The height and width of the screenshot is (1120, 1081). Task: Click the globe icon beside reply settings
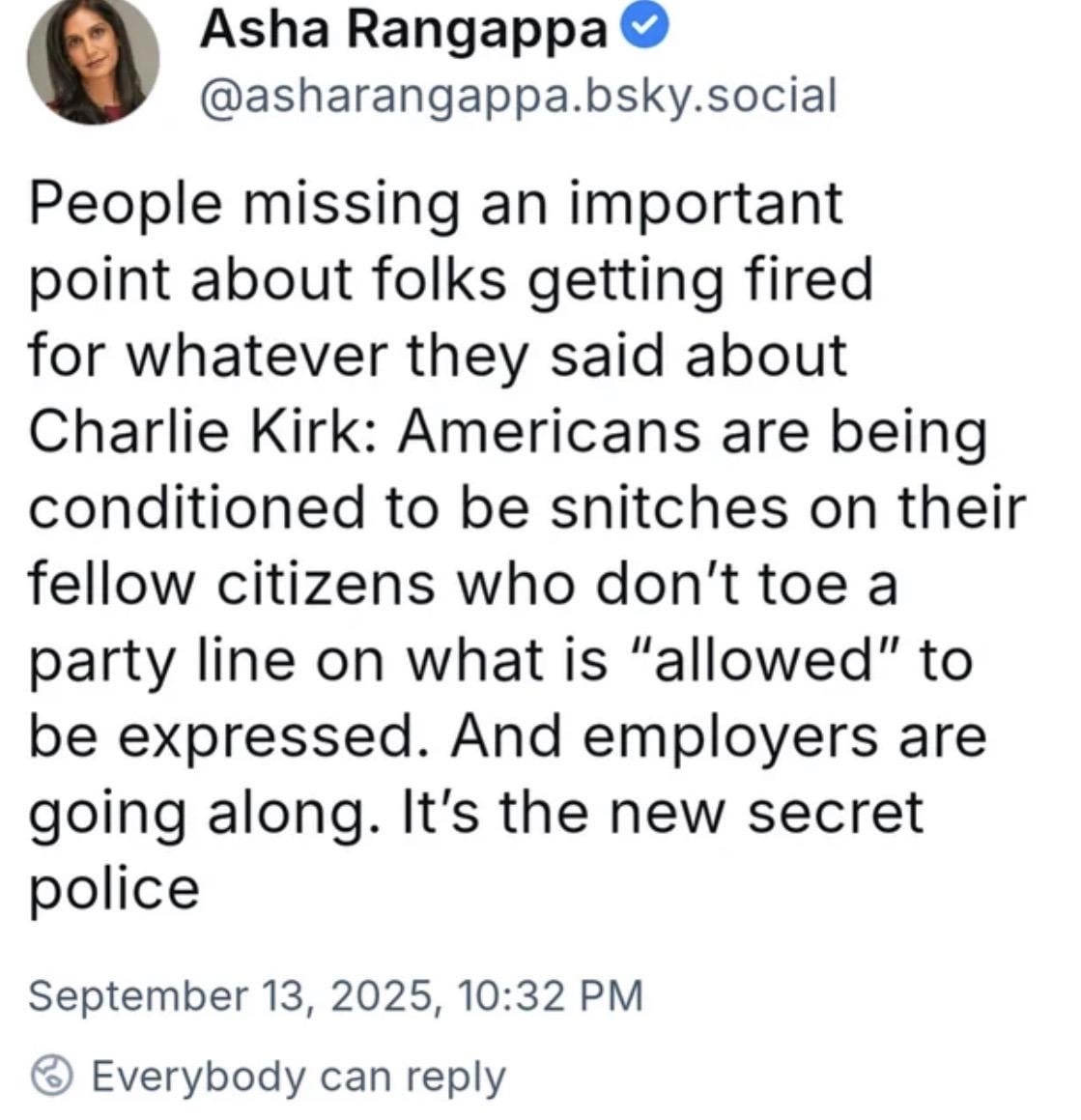[52, 1076]
